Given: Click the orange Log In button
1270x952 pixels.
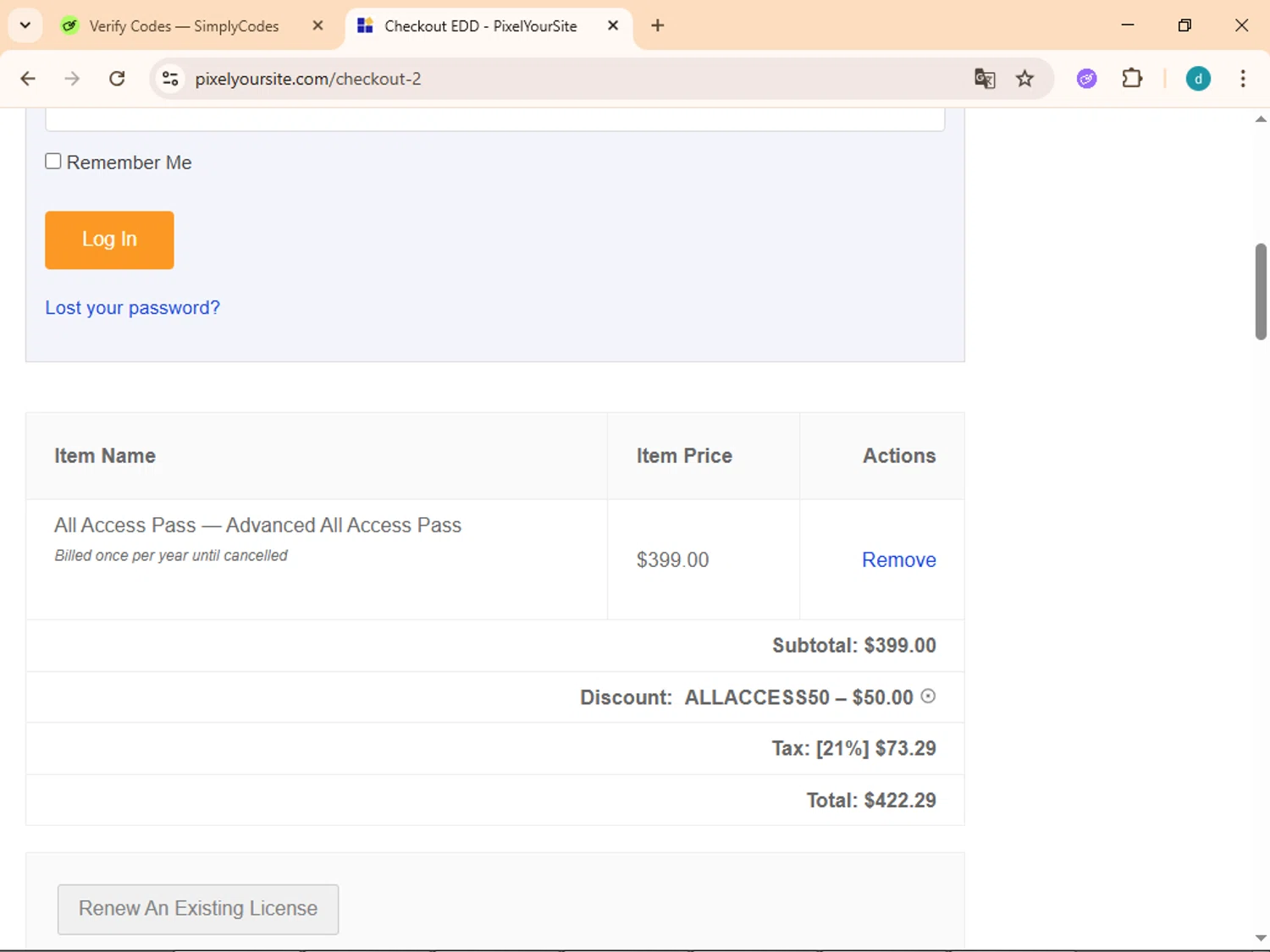Looking at the screenshot, I should click(x=109, y=239).
